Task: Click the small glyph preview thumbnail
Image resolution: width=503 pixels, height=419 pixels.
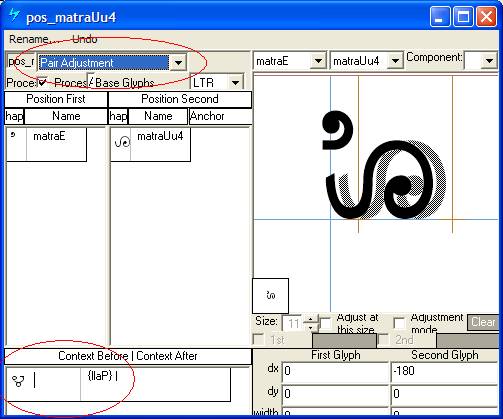Action: pyautogui.click(x=270, y=295)
